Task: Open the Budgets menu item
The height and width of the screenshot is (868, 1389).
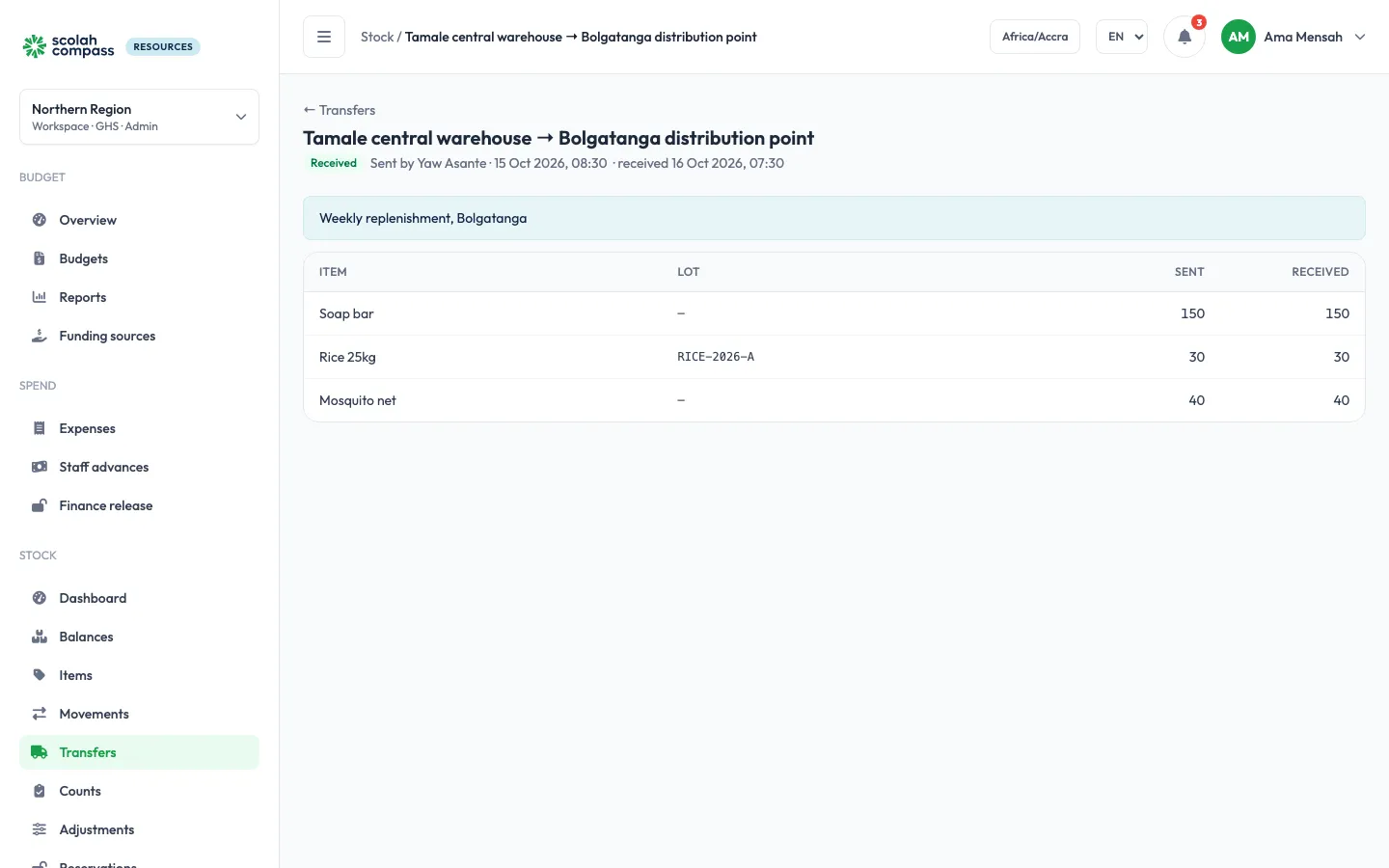Action: pyautogui.click(x=139, y=258)
